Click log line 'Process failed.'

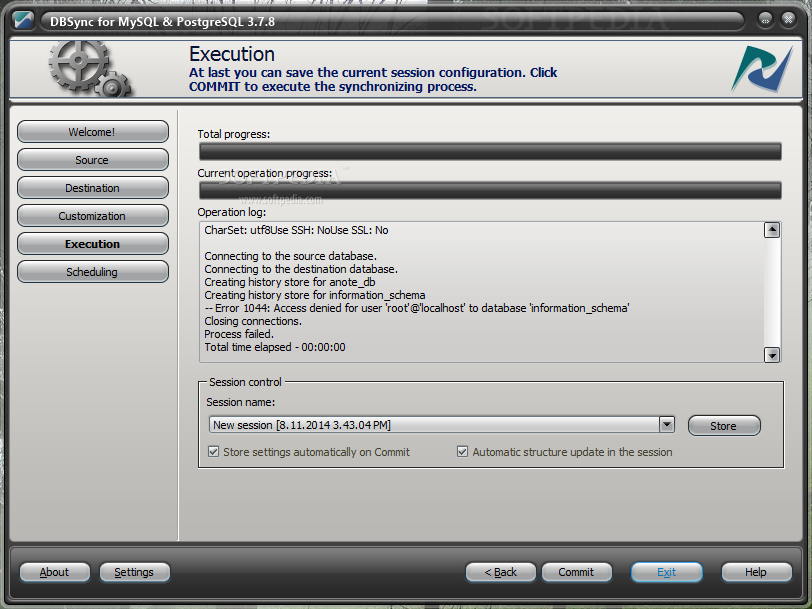pyautogui.click(x=239, y=334)
